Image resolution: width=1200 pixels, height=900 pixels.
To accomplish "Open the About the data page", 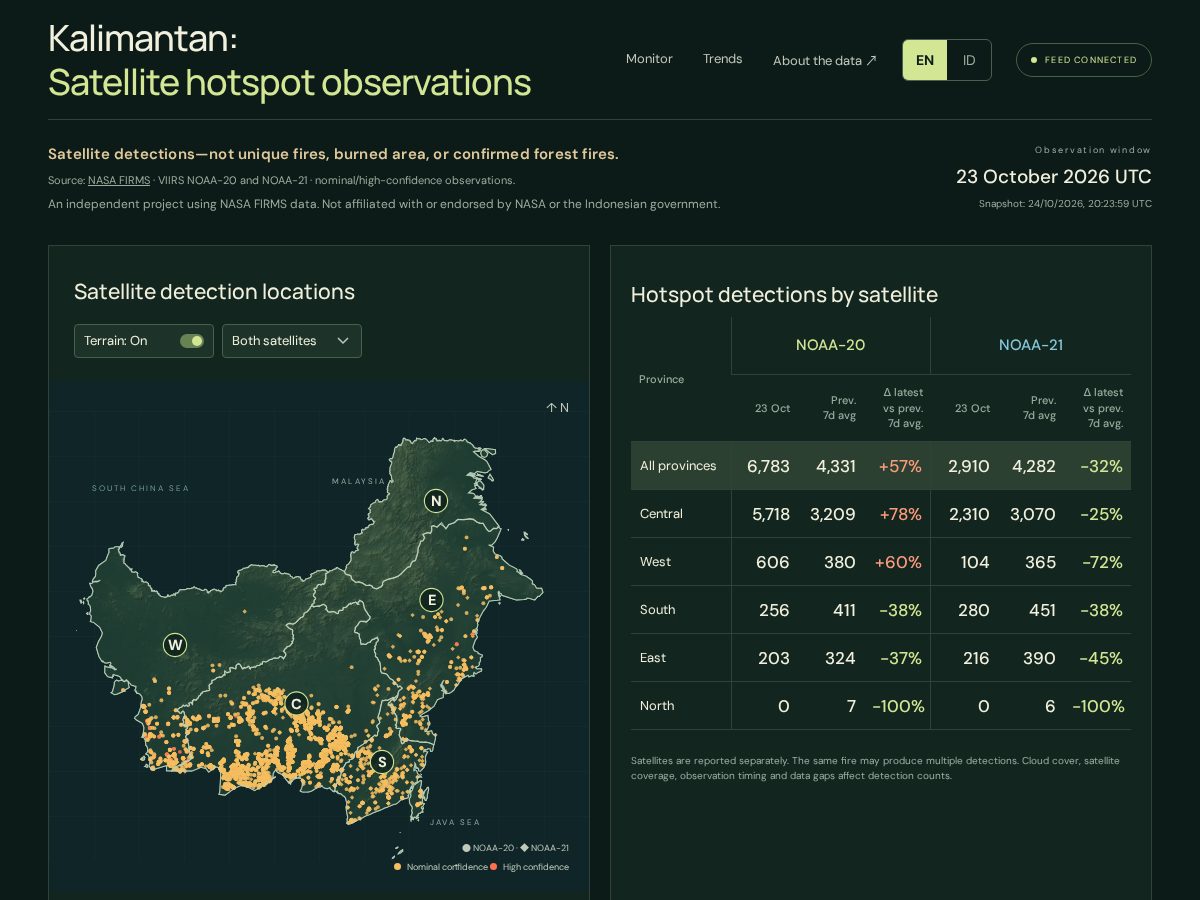I will [x=825, y=61].
